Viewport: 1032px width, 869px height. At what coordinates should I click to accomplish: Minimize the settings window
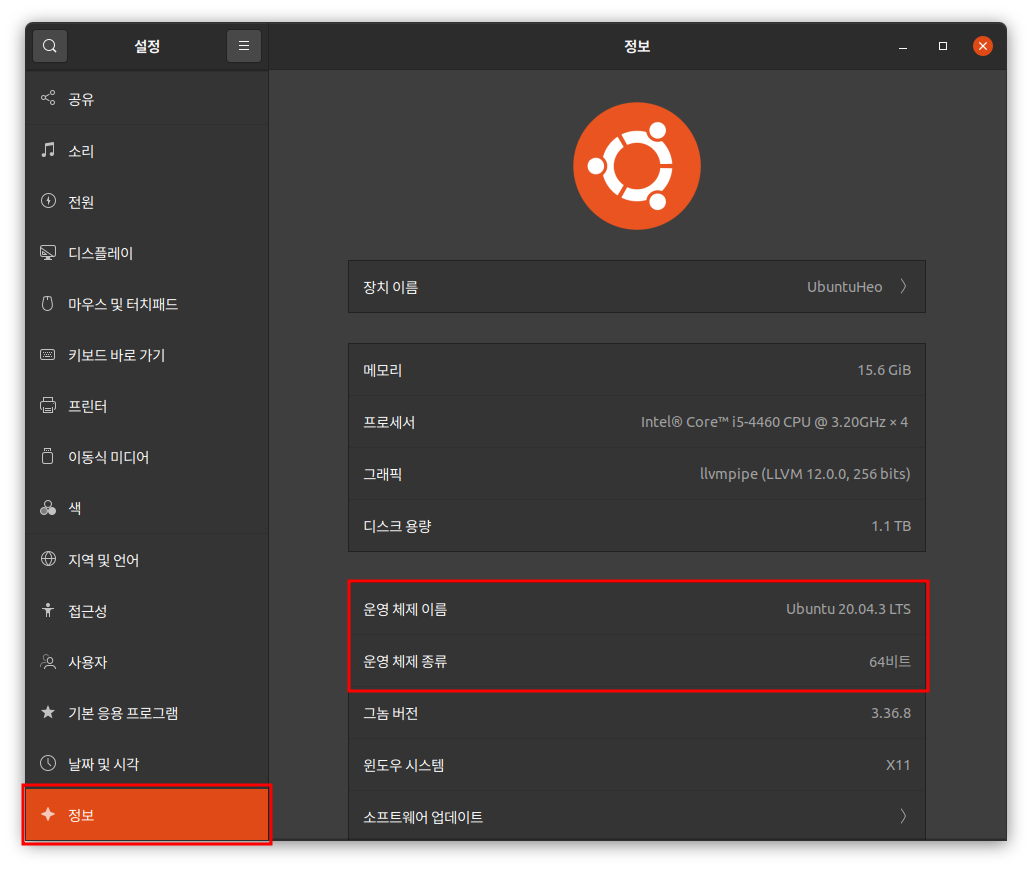(x=903, y=46)
